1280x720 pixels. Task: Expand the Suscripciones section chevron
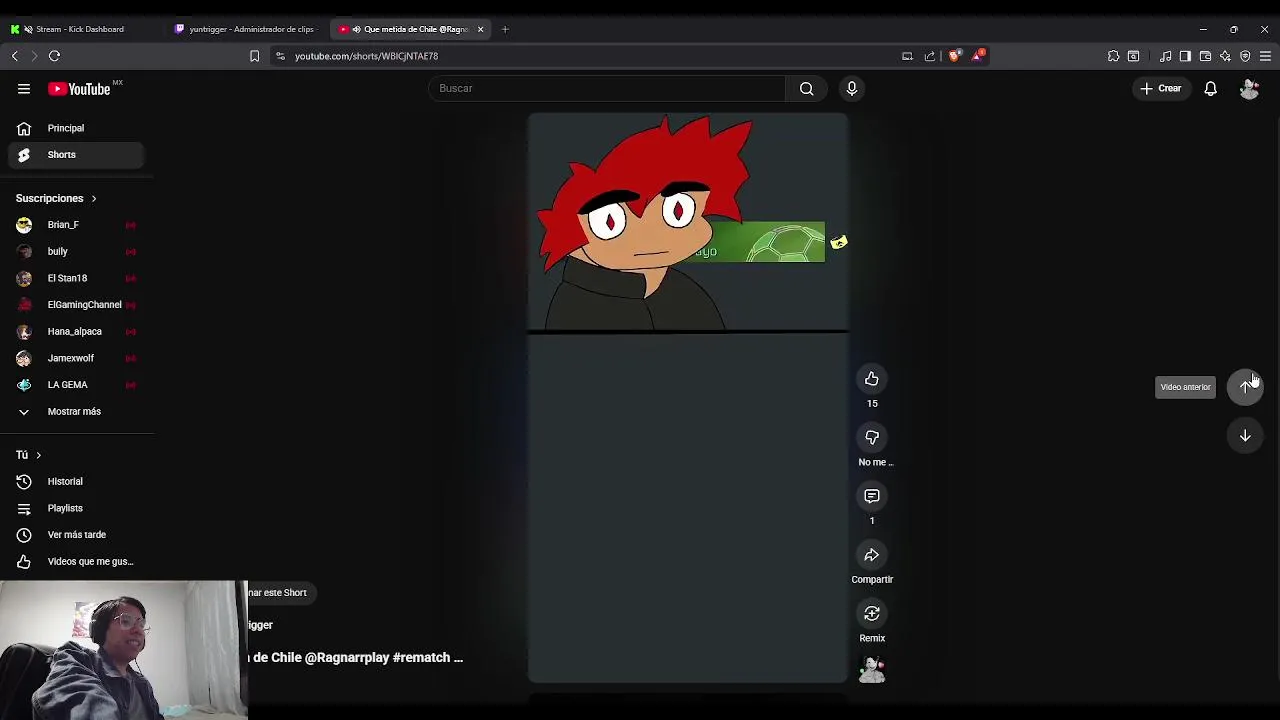pos(94,198)
